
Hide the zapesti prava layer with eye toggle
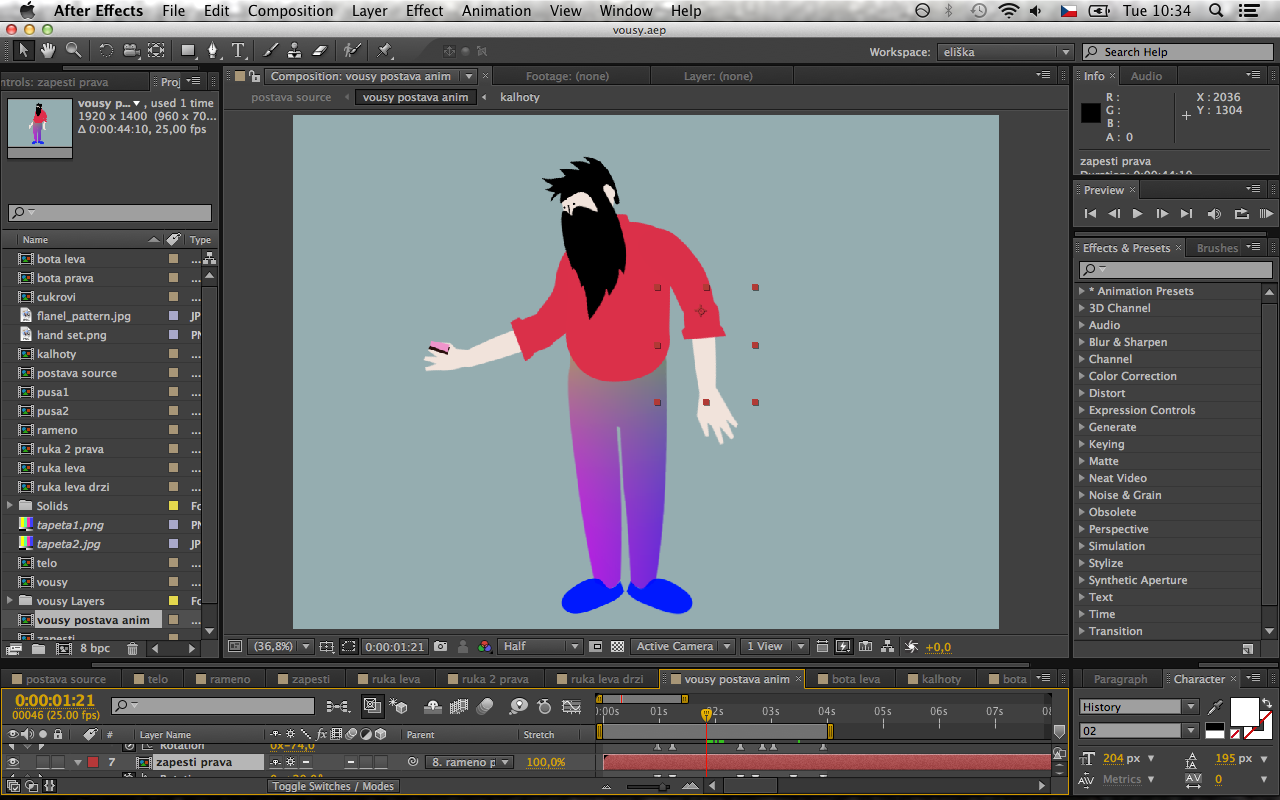tap(13, 763)
